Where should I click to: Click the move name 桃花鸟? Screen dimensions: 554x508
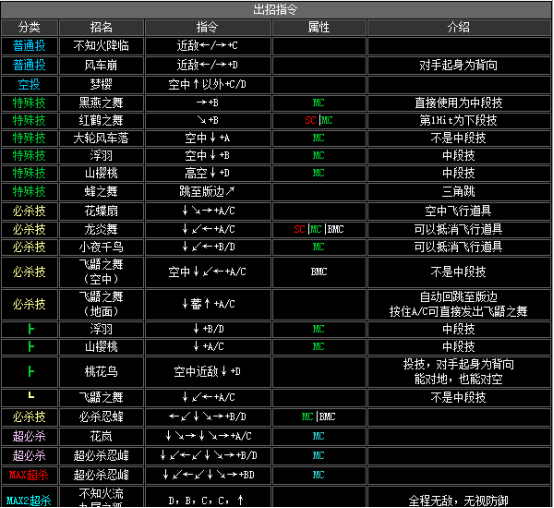pyautogui.click(x=101, y=372)
